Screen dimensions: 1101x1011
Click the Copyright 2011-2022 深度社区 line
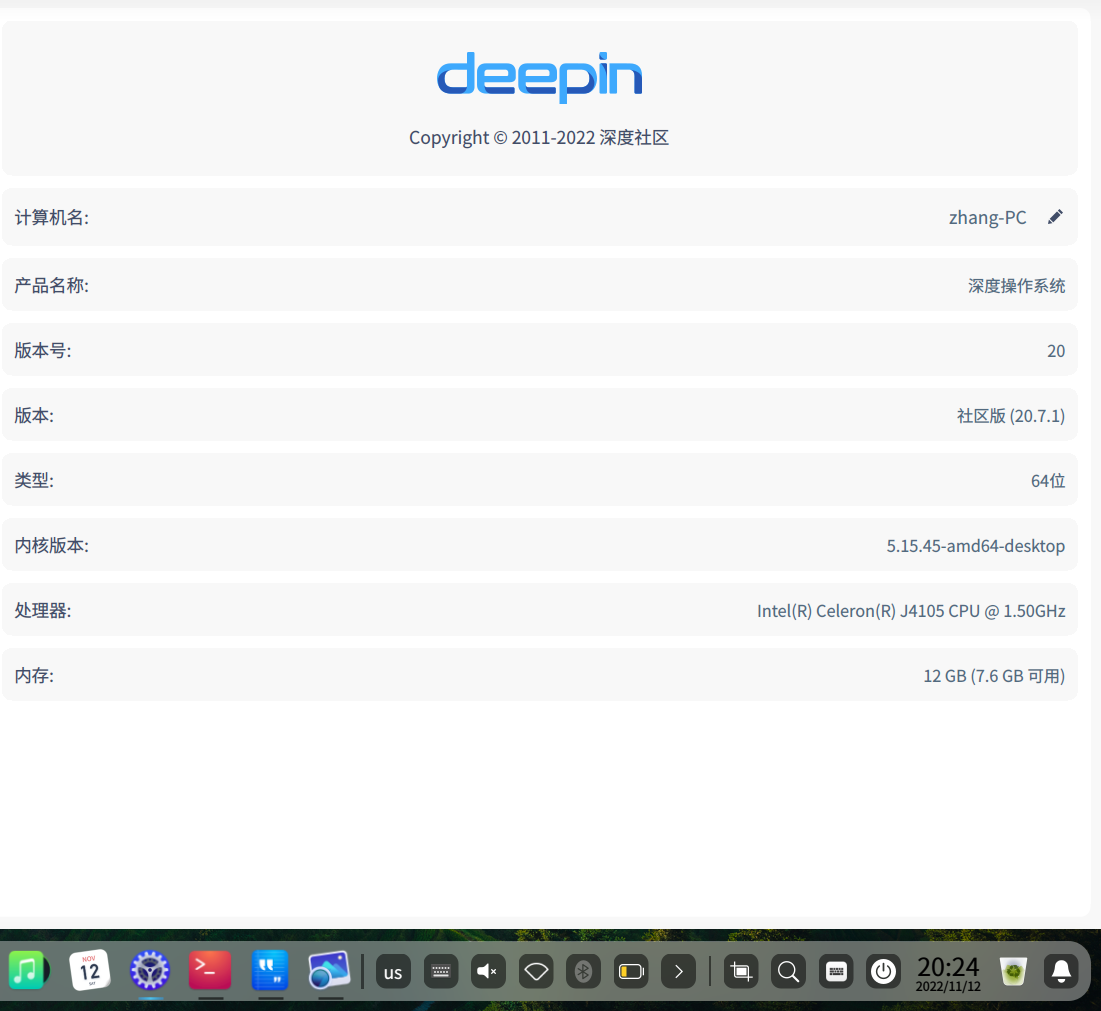coord(539,138)
